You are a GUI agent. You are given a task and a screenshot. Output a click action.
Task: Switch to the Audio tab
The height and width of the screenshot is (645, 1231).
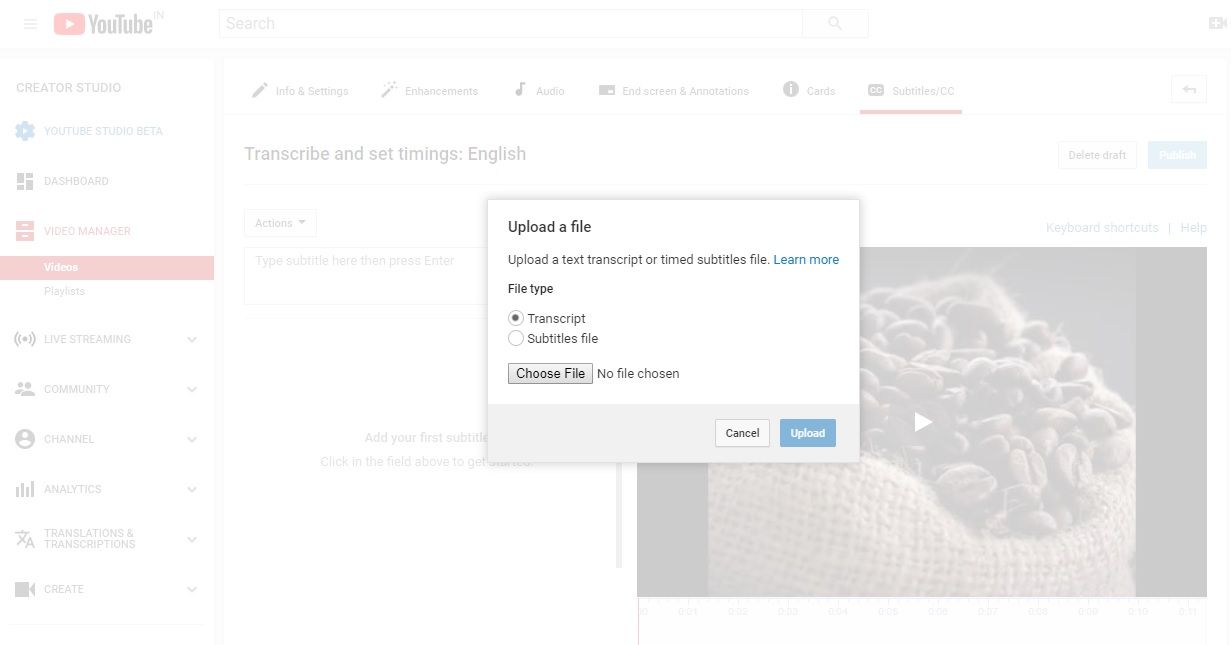[539, 91]
